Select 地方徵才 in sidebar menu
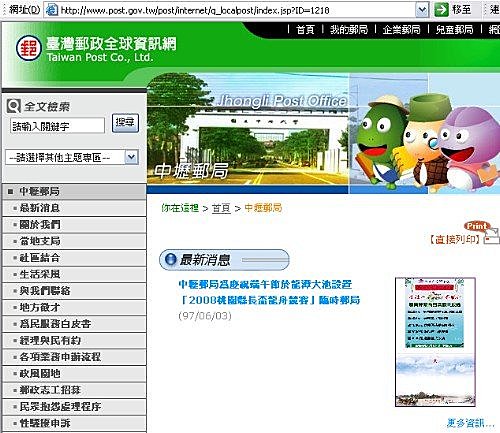Screen dimensions: 500x433 tap(74, 307)
